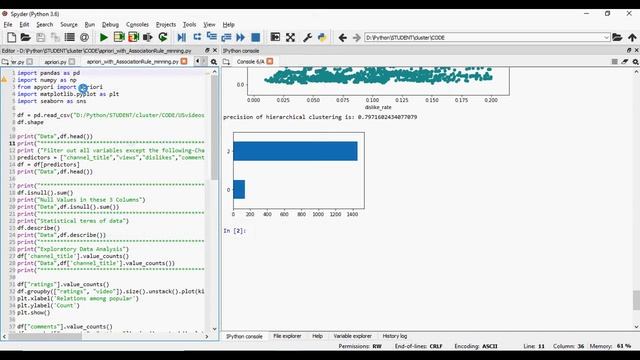Click the Step return debug icon

[x=226, y=38]
